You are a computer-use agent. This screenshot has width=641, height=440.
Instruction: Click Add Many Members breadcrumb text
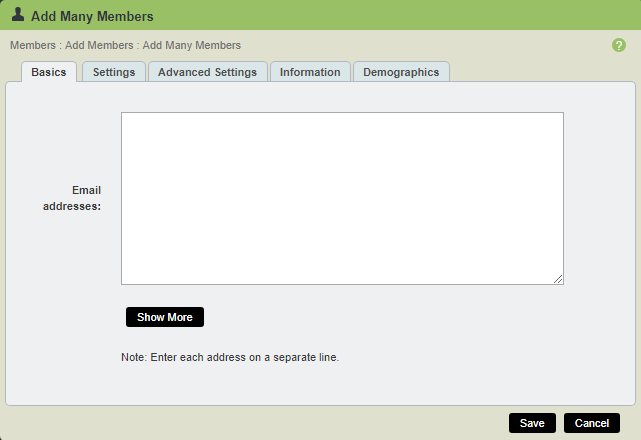point(192,45)
